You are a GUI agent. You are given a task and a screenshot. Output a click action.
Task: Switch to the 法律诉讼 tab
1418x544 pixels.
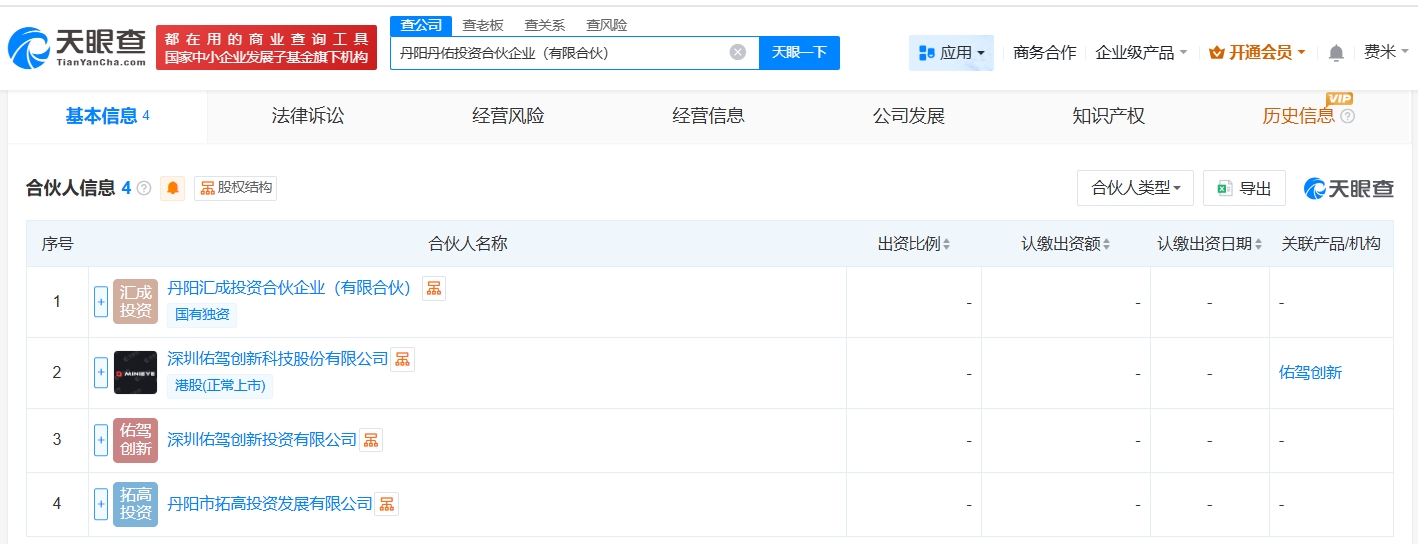tap(308, 116)
